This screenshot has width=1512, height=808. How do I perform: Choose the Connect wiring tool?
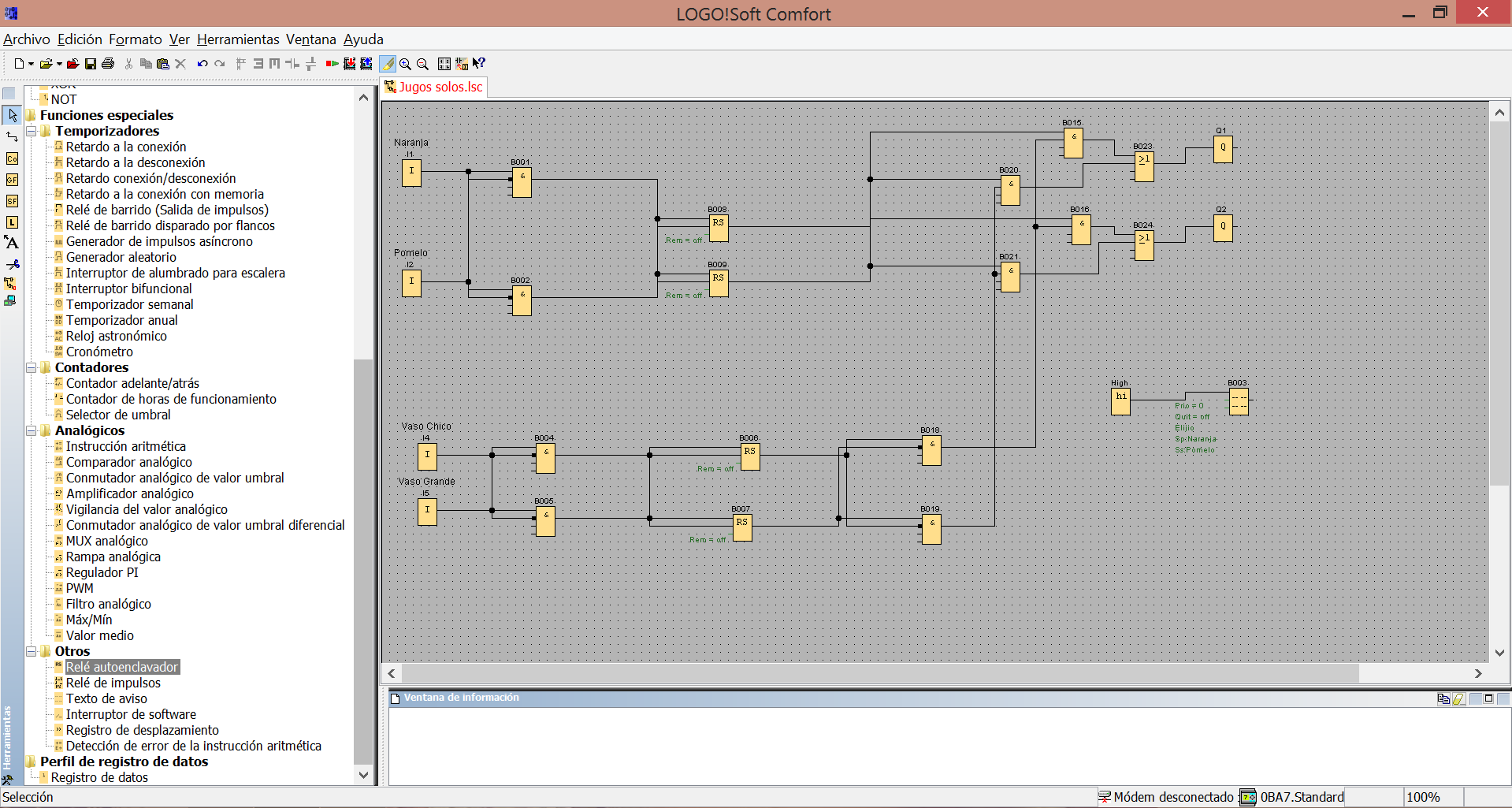[x=12, y=137]
